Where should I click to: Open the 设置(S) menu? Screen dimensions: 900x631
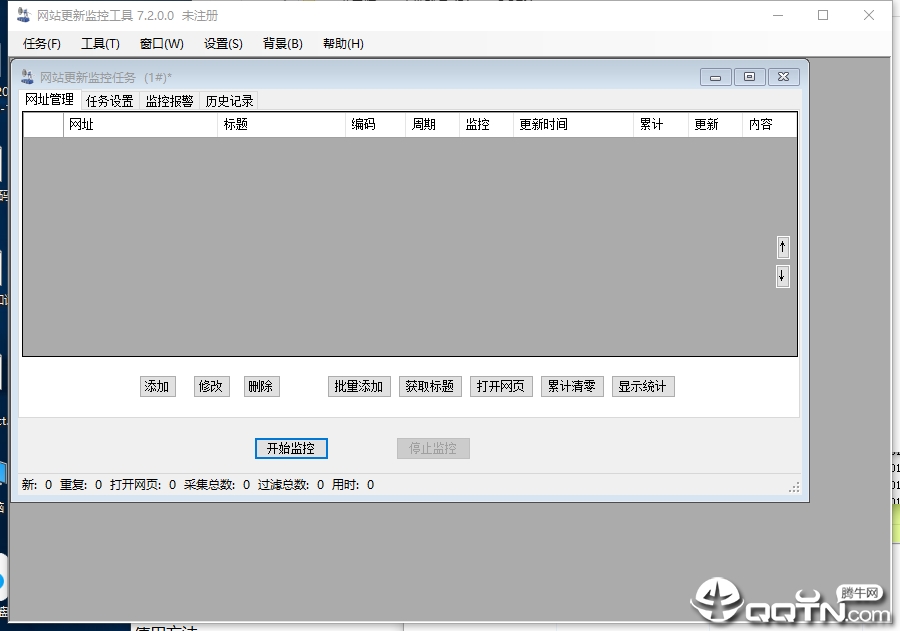[x=222, y=43]
